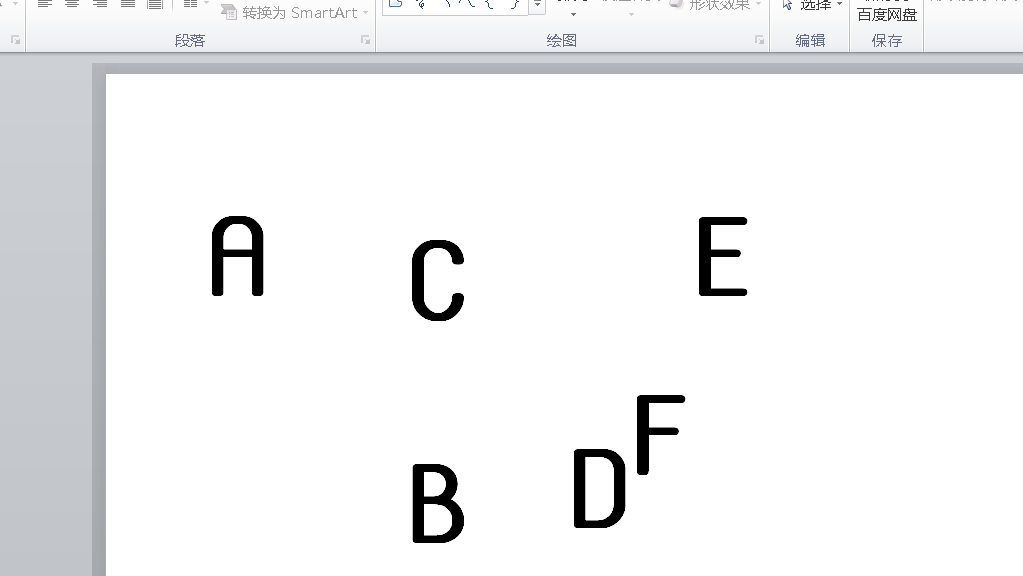This screenshot has width=1023, height=576.
Task: Justify the paragraph text
Action: (128, 5)
